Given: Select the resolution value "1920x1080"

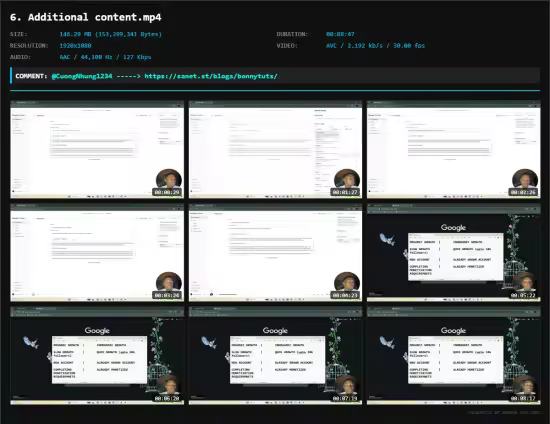Looking at the screenshot, I should point(75,46).
